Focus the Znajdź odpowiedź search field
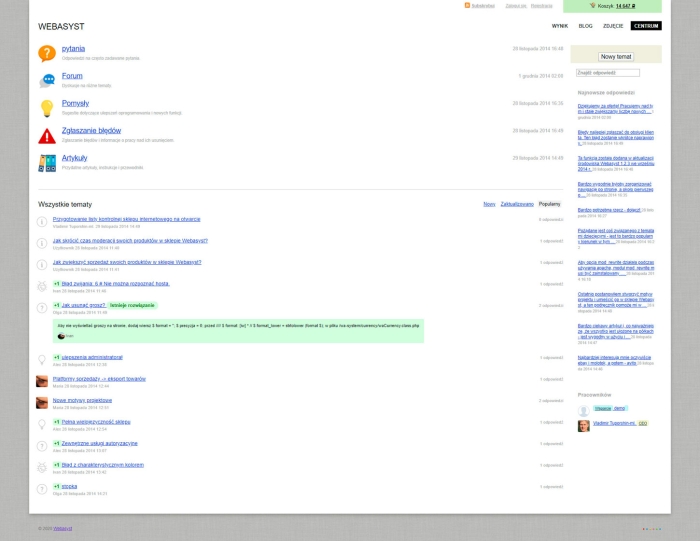 [x=608, y=73]
